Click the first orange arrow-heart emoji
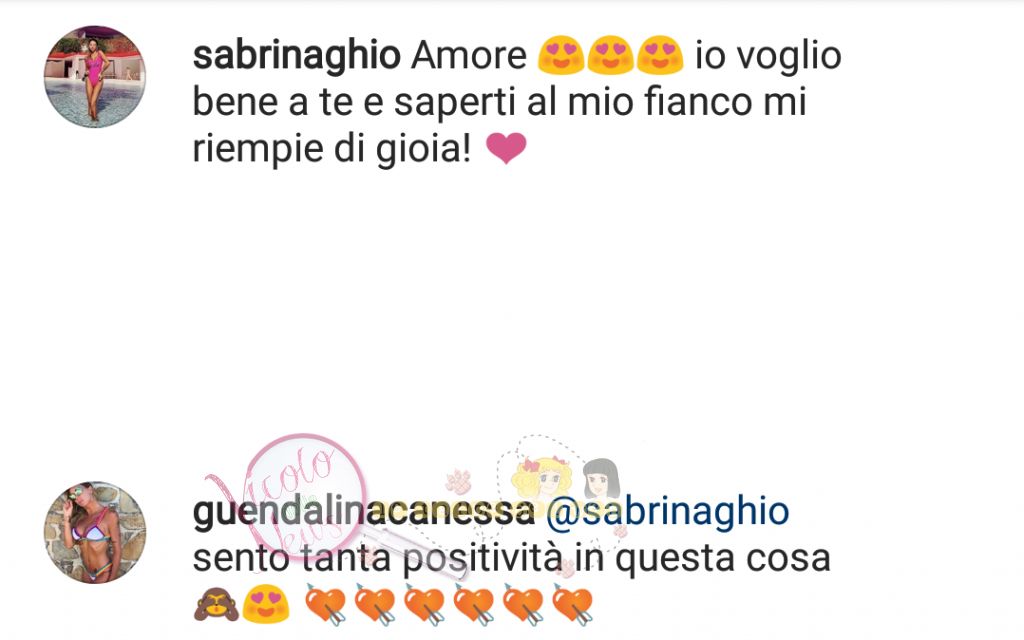 coord(326,605)
